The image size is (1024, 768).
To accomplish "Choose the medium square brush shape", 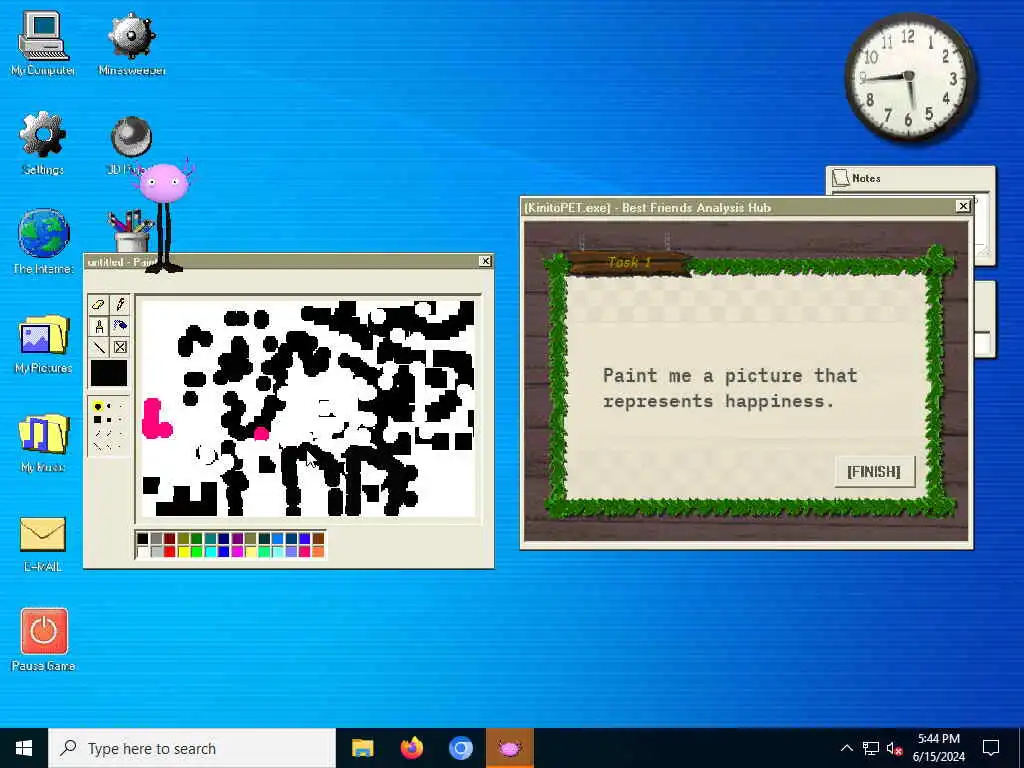I will click(x=109, y=420).
